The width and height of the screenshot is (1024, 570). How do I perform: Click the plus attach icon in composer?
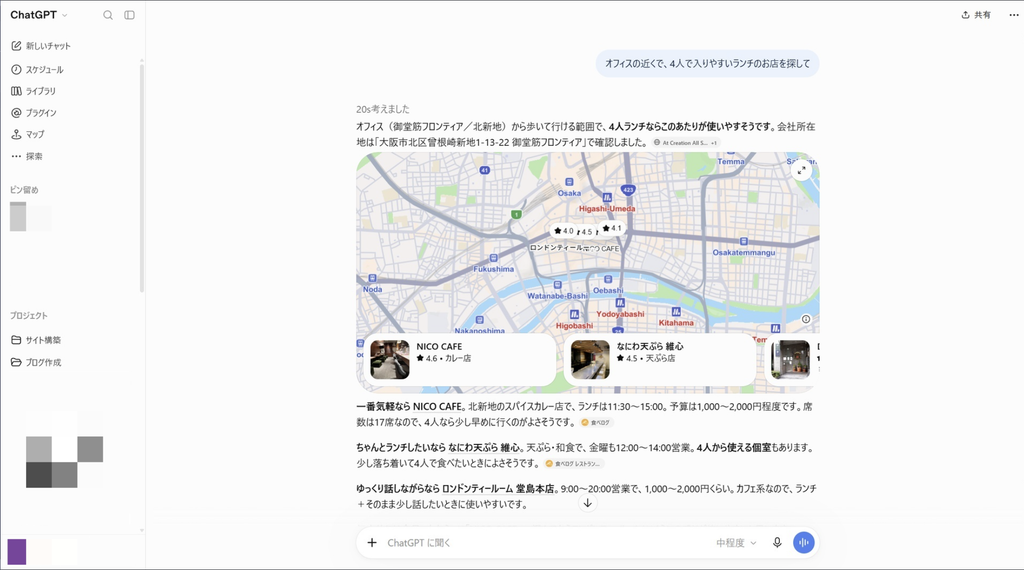click(372, 543)
